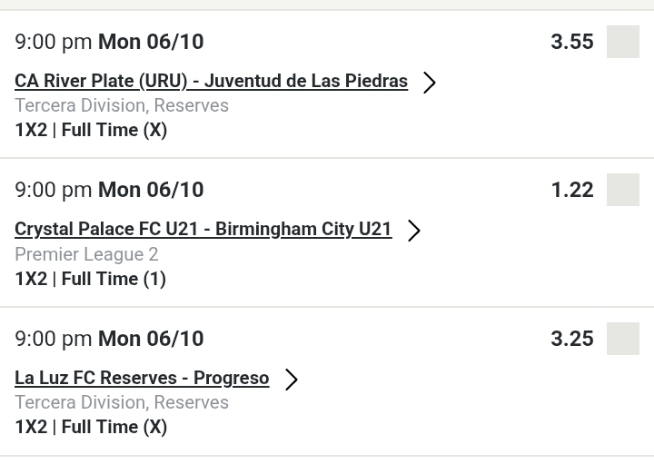Click the 3.25 odds value

(573, 340)
